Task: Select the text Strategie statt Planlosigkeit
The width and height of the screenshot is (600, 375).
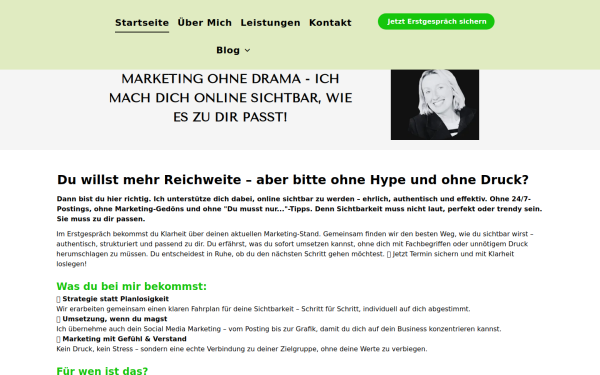Action: (x=116, y=299)
